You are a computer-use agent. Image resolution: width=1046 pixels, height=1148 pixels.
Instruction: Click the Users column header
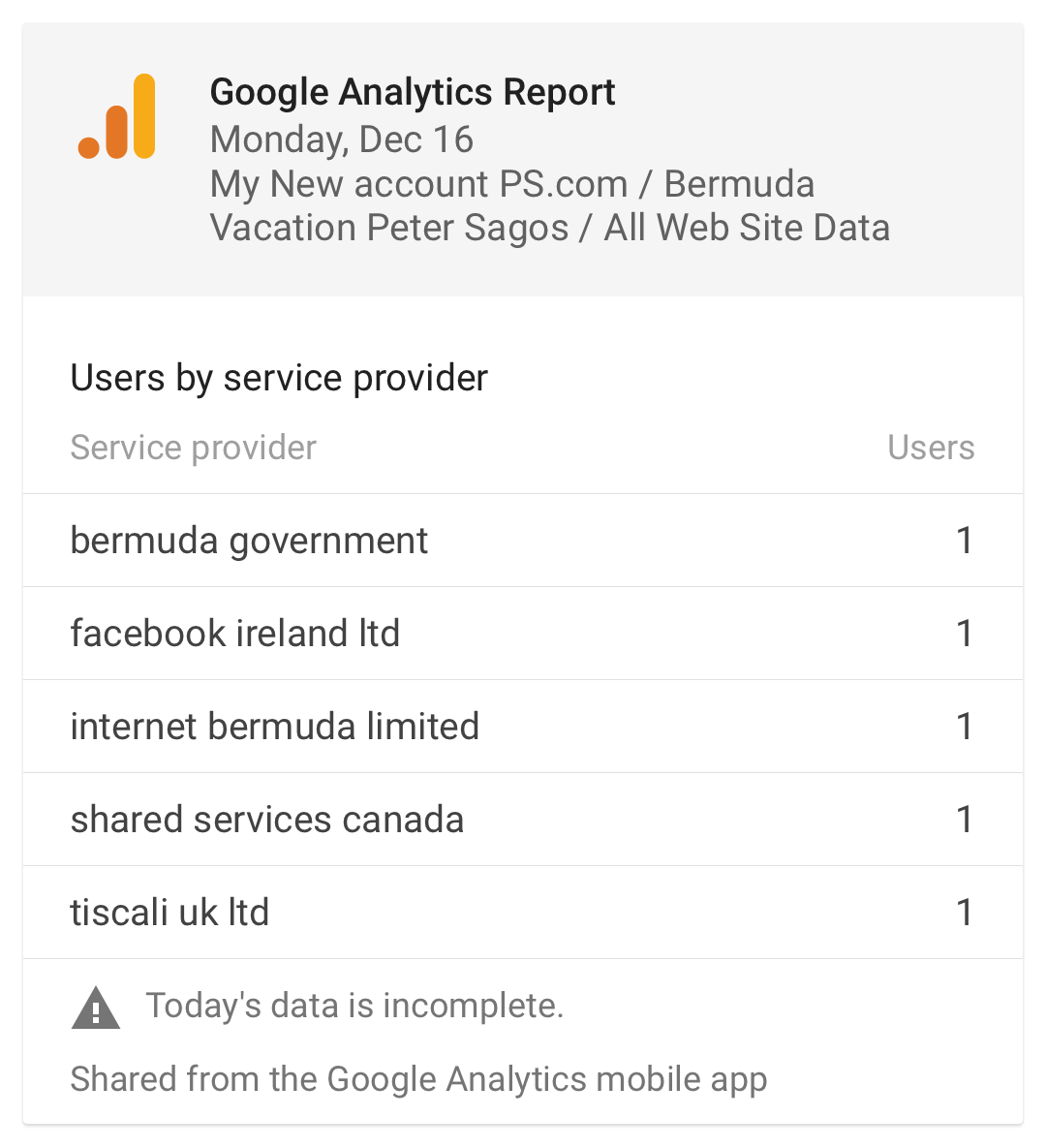[x=931, y=448]
